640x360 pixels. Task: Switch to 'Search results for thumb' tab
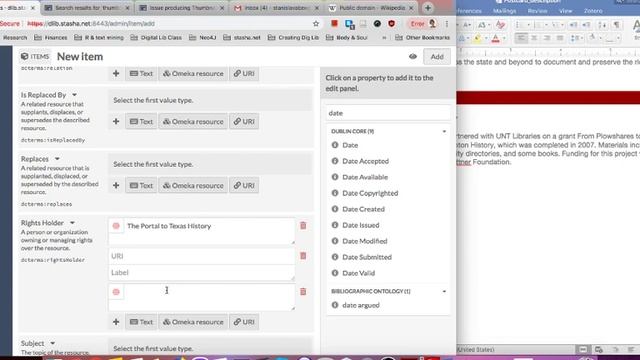click(87, 8)
